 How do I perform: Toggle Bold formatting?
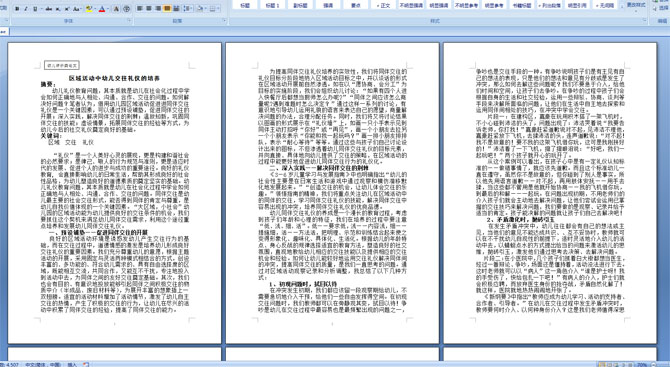pyautogui.click(x=17, y=9)
